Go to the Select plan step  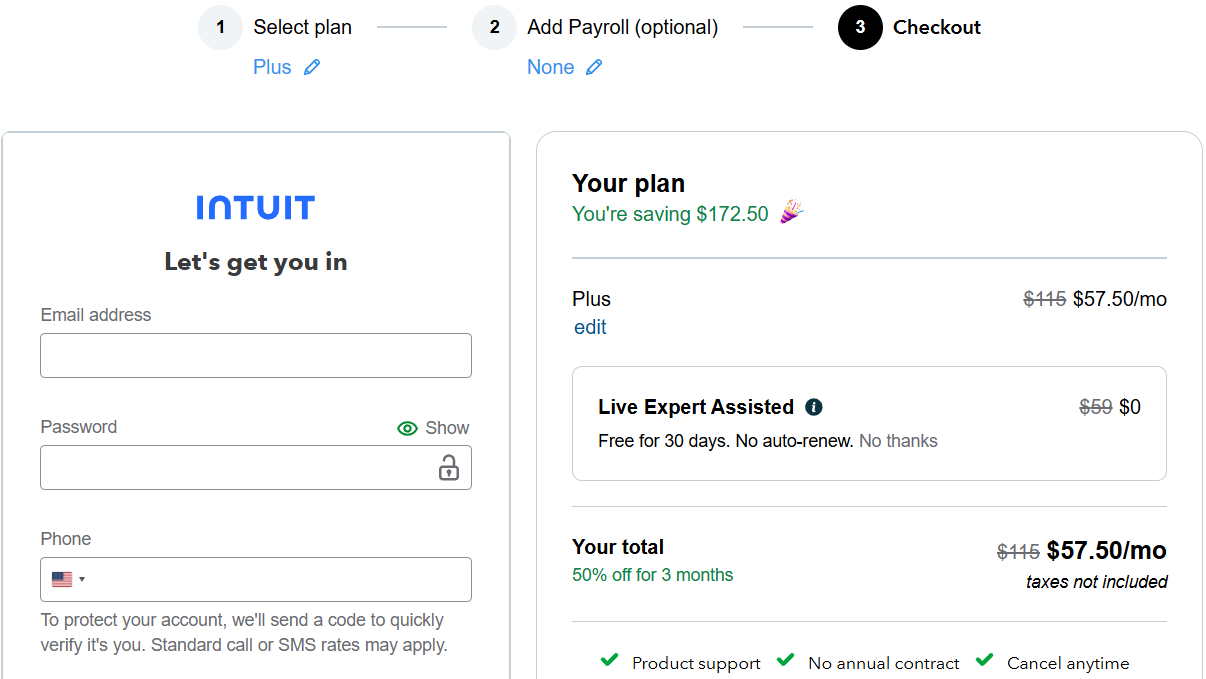click(x=302, y=27)
